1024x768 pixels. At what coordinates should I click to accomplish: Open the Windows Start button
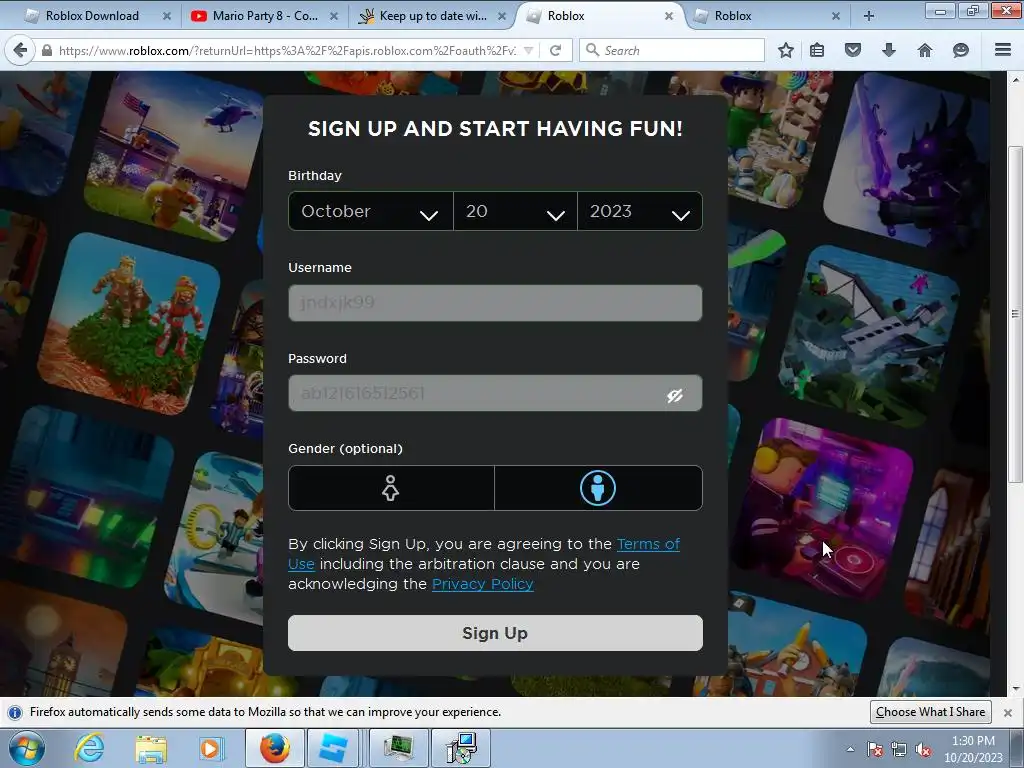27,748
